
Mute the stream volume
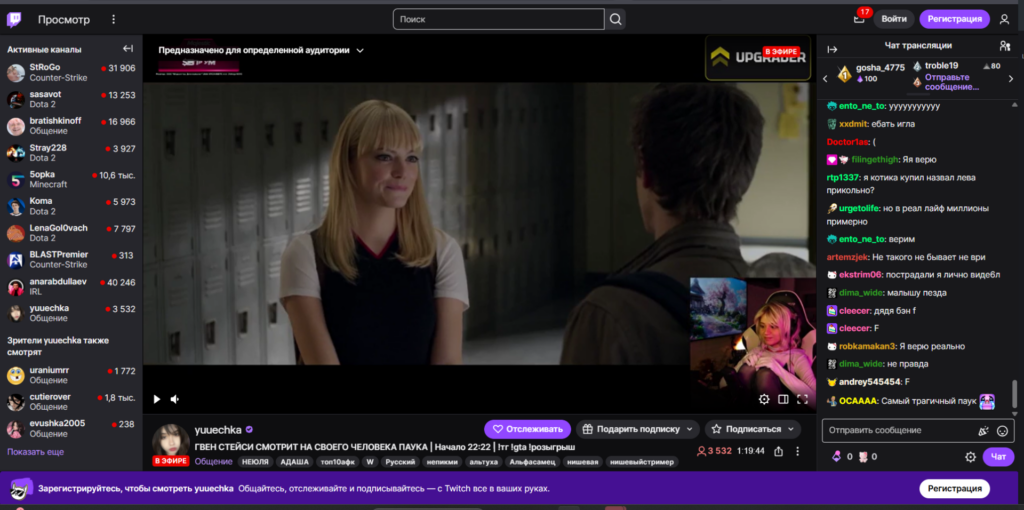pyautogui.click(x=175, y=399)
